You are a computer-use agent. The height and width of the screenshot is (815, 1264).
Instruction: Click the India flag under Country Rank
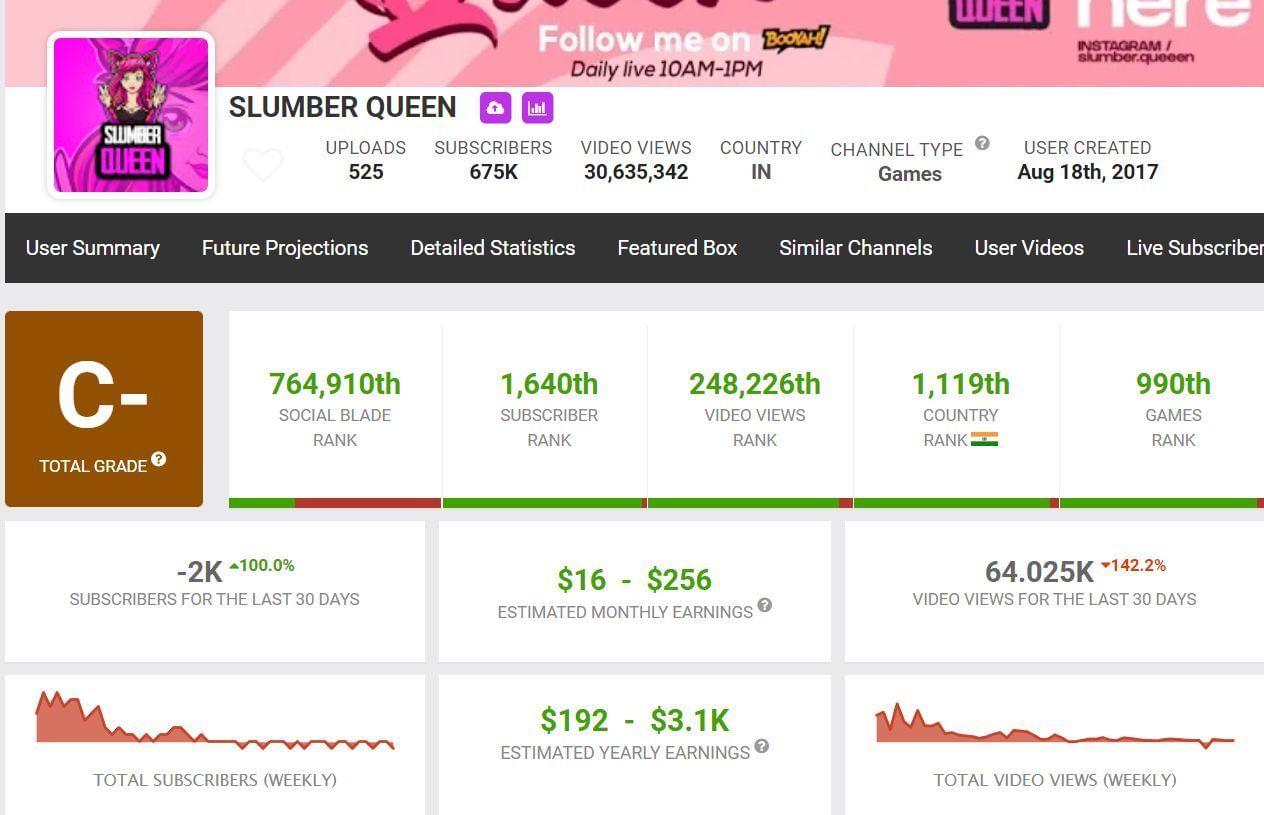[984, 439]
